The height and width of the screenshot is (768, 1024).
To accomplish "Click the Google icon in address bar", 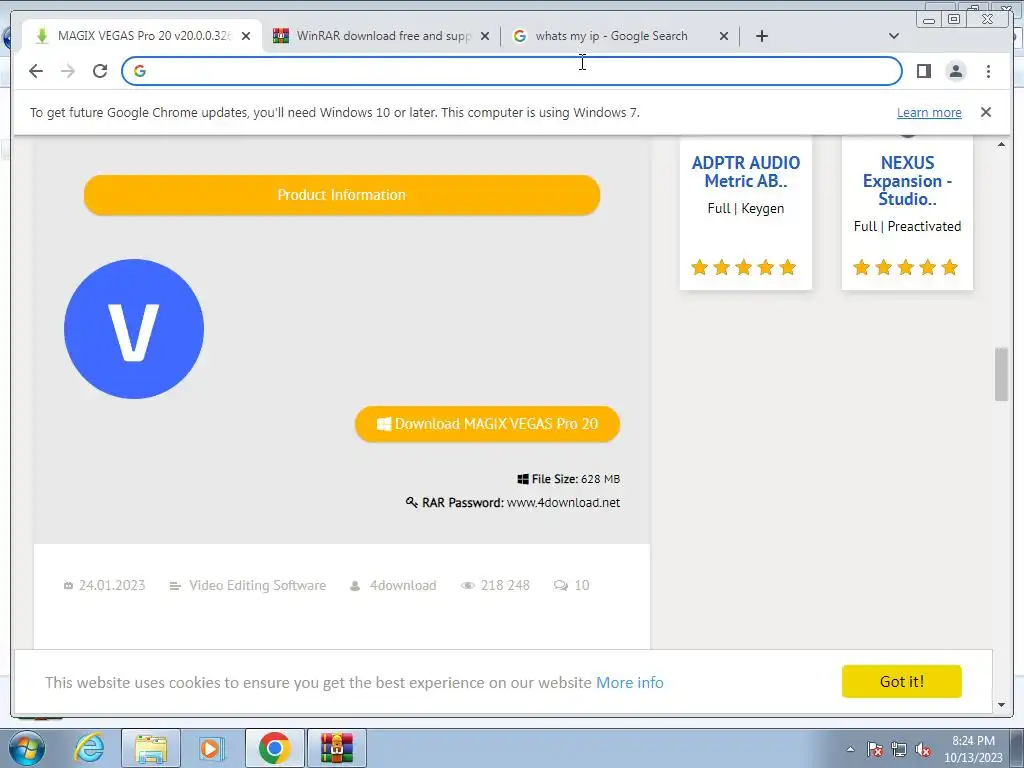I will pyautogui.click(x=140, y=71).
